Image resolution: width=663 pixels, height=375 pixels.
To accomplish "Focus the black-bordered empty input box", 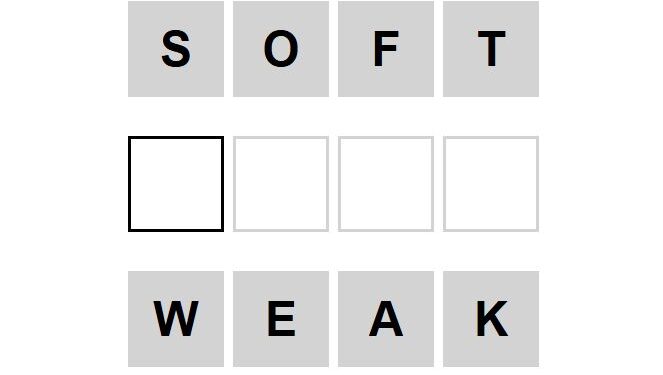I will click(176, 184).
